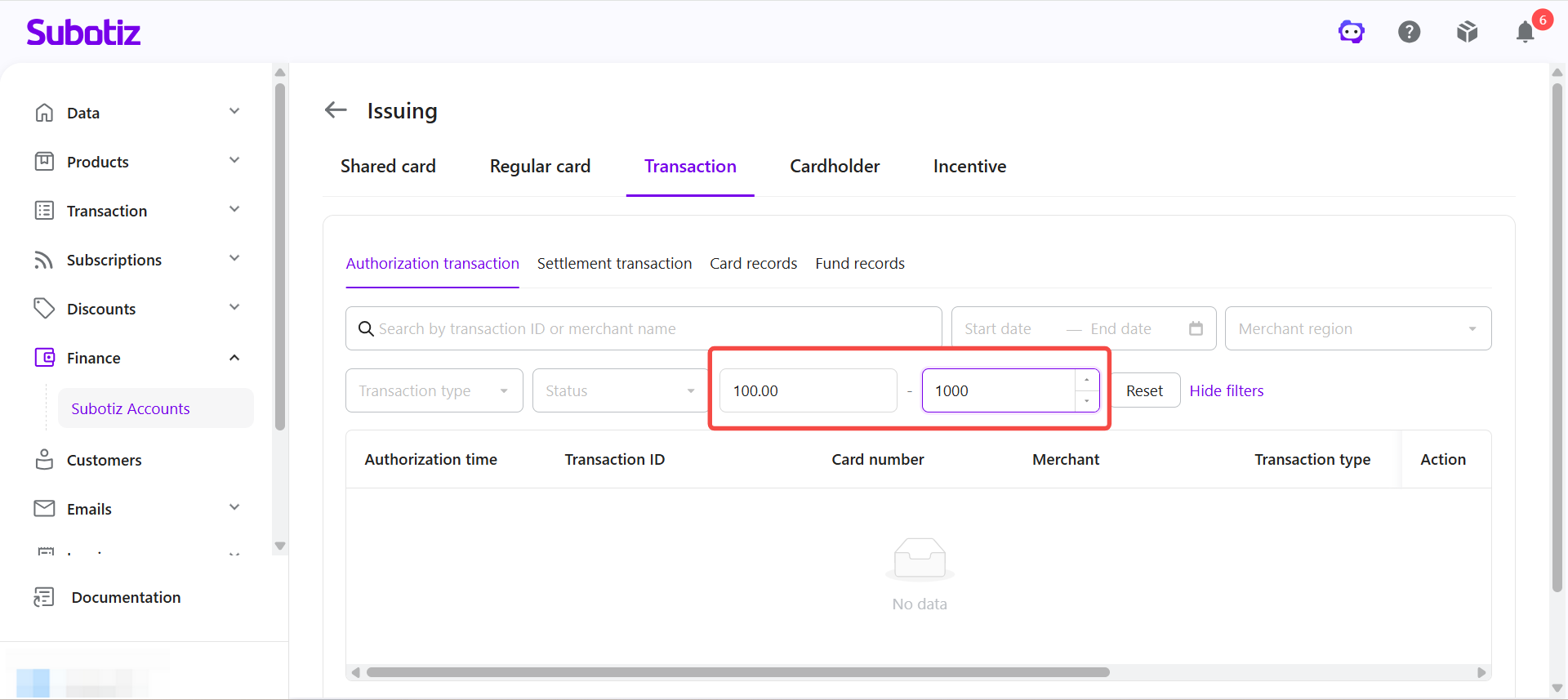Image resolution: width=1568 pixels, height=700 pixels.
Task: Open the Merchant region dropdown
Action: (x=1358, y=328)
